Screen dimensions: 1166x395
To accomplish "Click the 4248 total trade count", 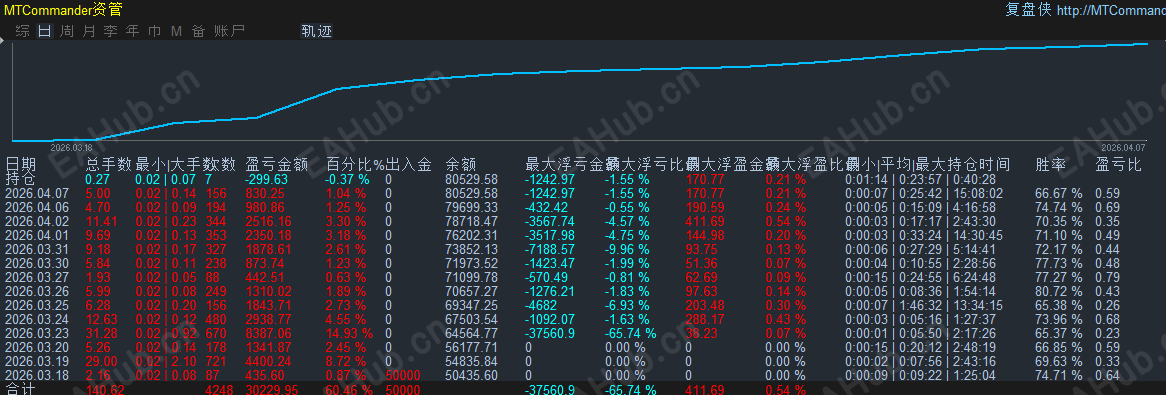I will 219,389.
